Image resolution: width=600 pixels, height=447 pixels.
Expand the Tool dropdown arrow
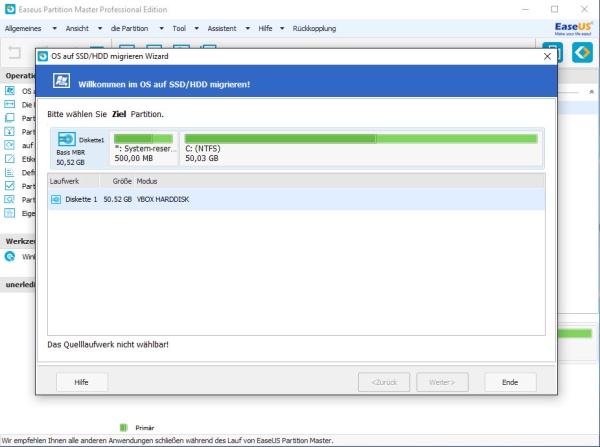pyautogui.click(x=196, y=28)
